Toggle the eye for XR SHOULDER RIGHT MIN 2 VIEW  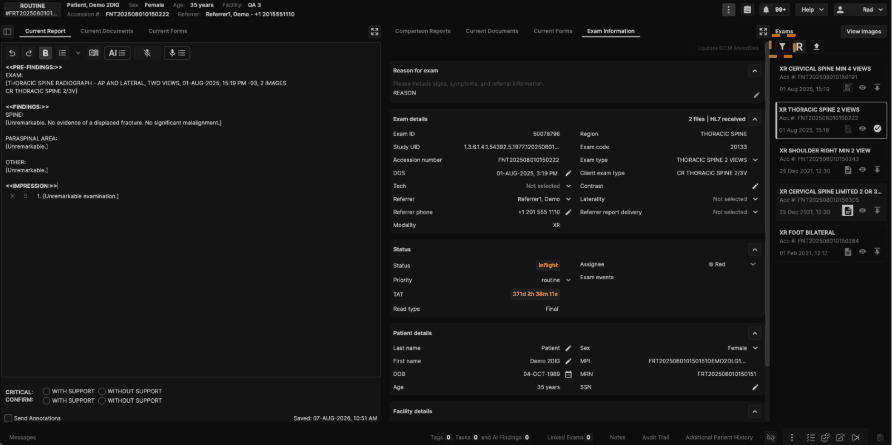pos(863,170)
